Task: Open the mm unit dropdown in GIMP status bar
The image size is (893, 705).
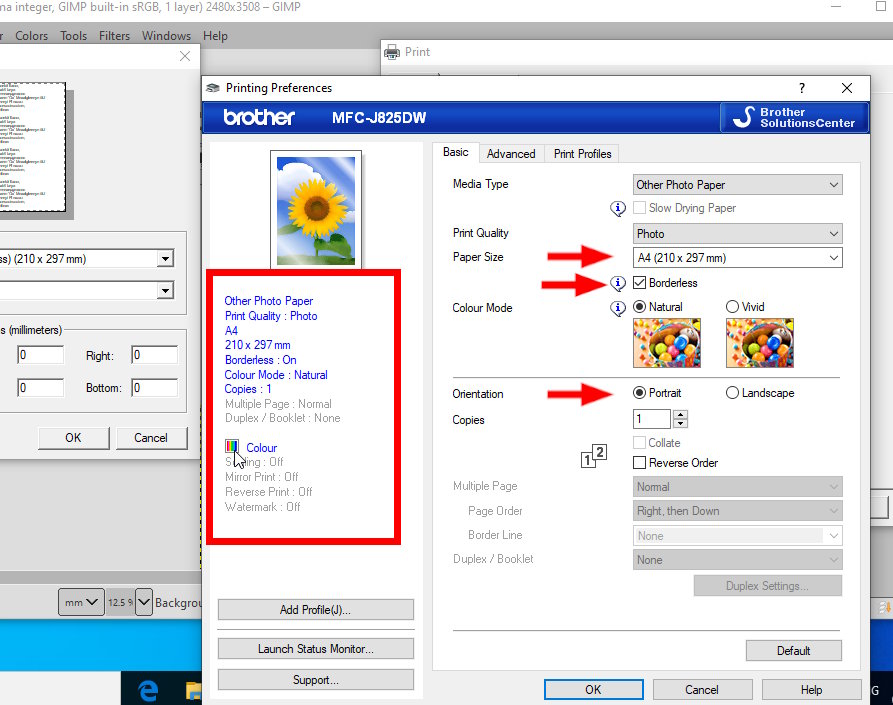Action: pos(81,602)
